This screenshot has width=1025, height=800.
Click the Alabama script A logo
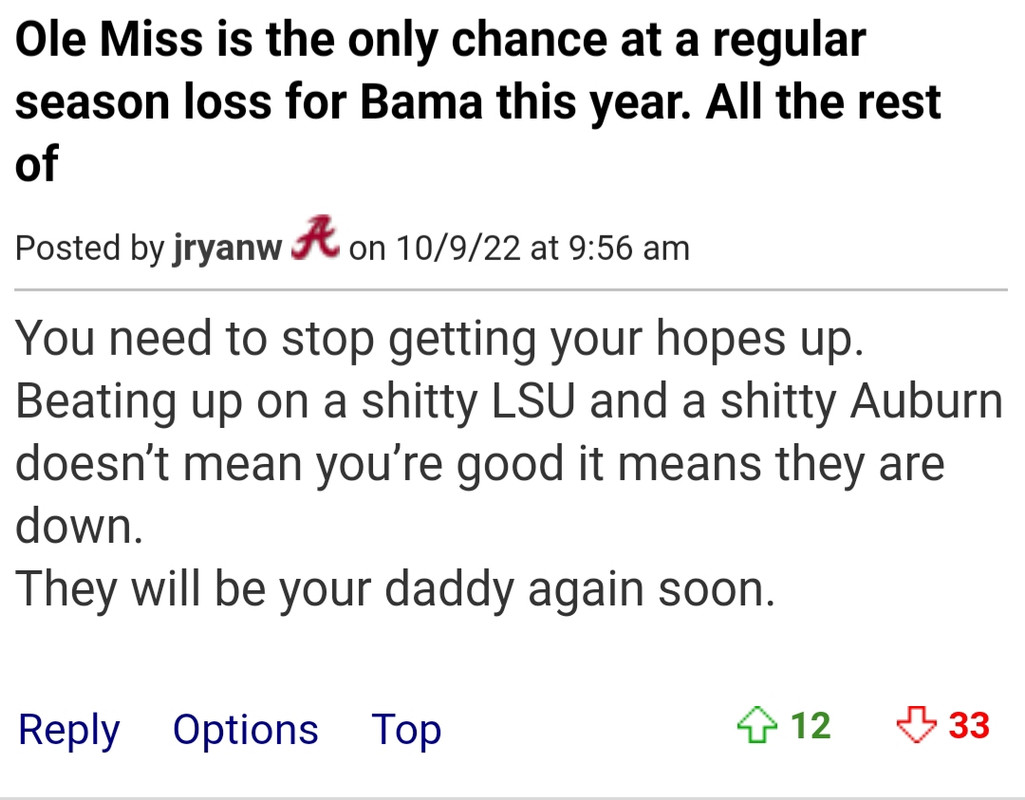315,238
